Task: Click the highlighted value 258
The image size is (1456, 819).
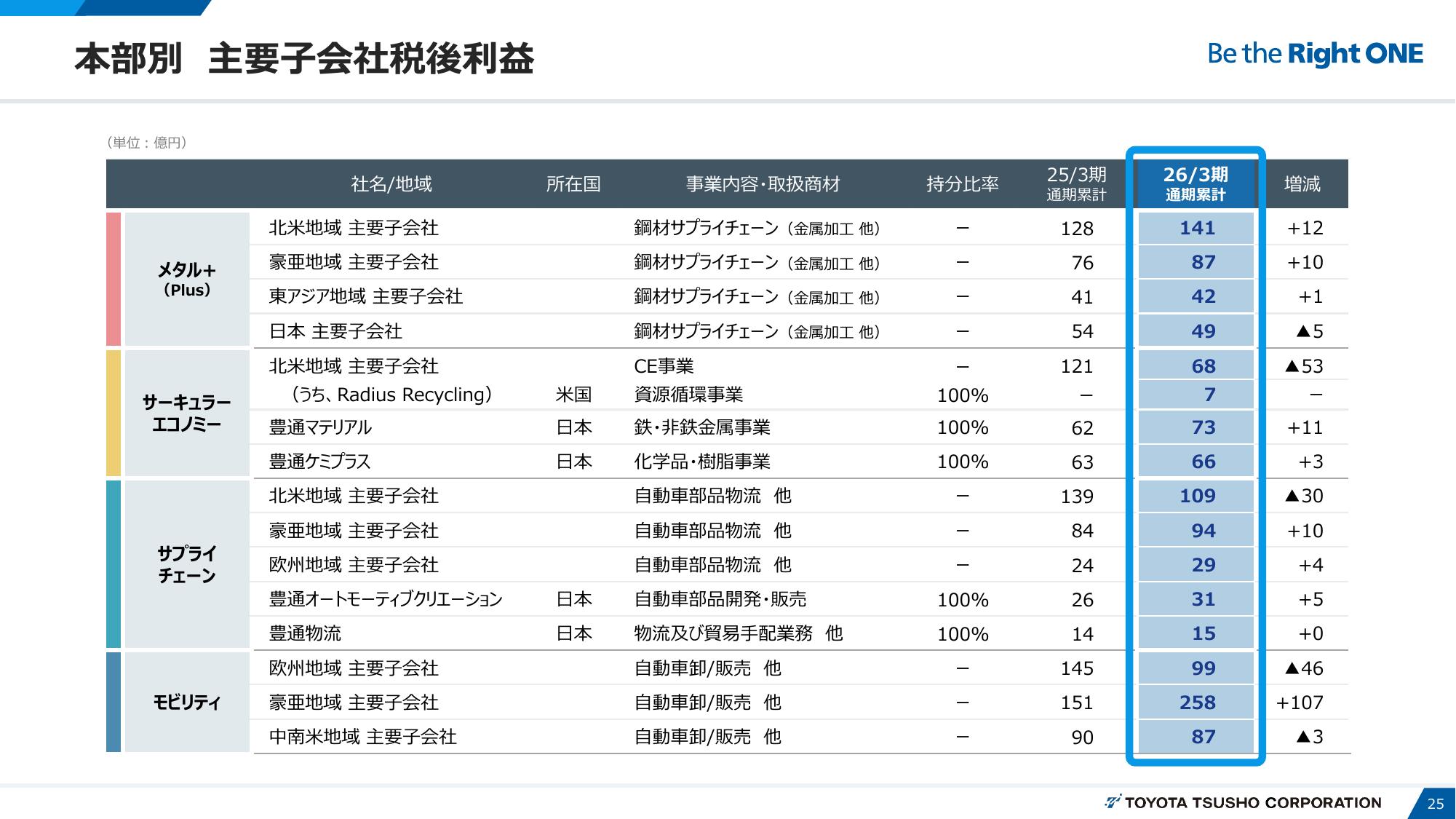Action: [x=1197, y=703]
